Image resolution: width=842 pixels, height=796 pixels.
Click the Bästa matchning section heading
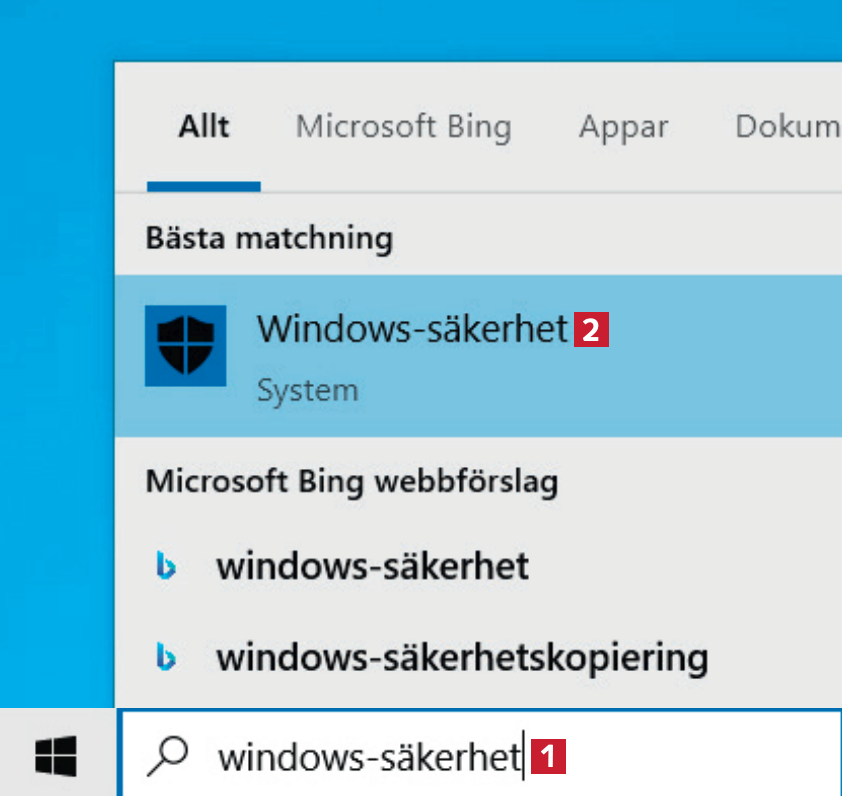point(269,238)
